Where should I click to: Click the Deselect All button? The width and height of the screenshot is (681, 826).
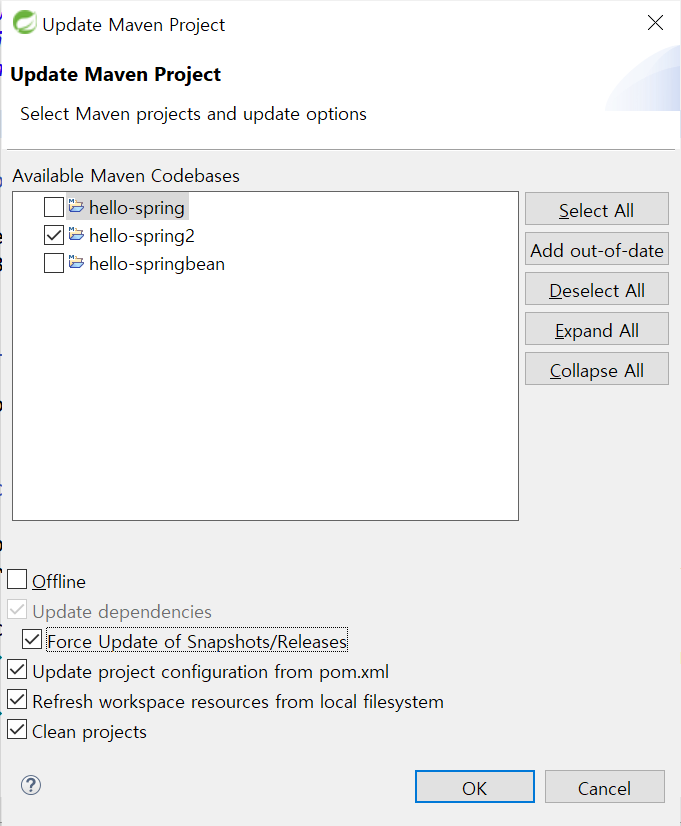597,289
